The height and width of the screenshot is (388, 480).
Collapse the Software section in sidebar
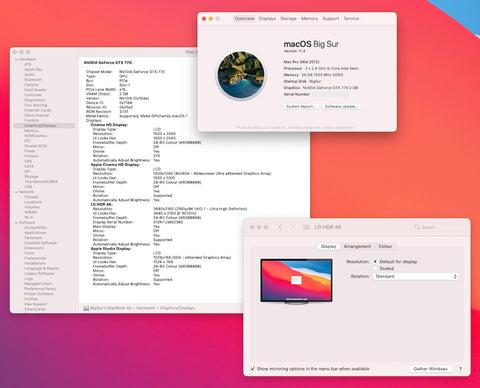coord(16,222)
